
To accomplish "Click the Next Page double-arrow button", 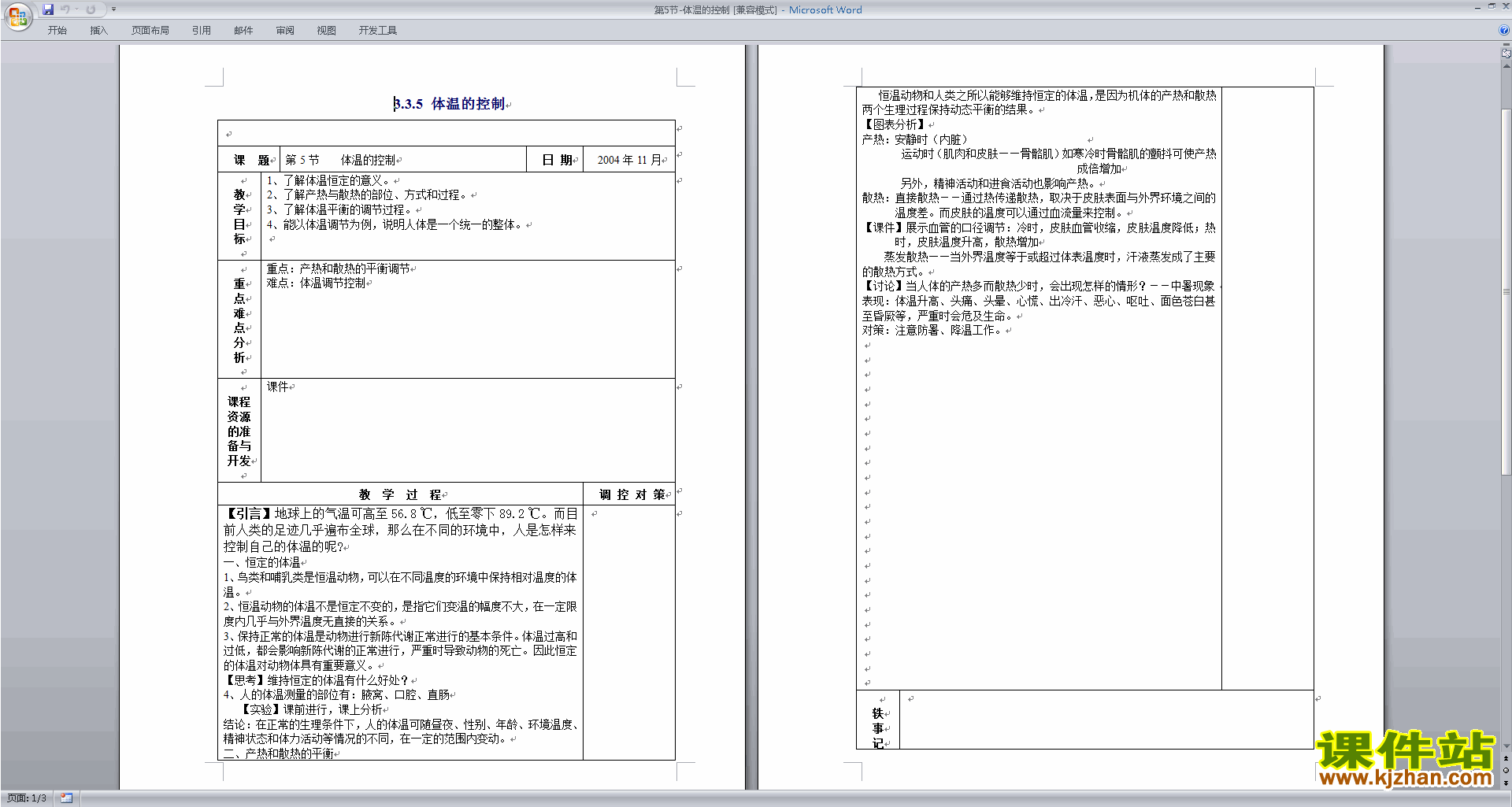I will [1506, 783].
